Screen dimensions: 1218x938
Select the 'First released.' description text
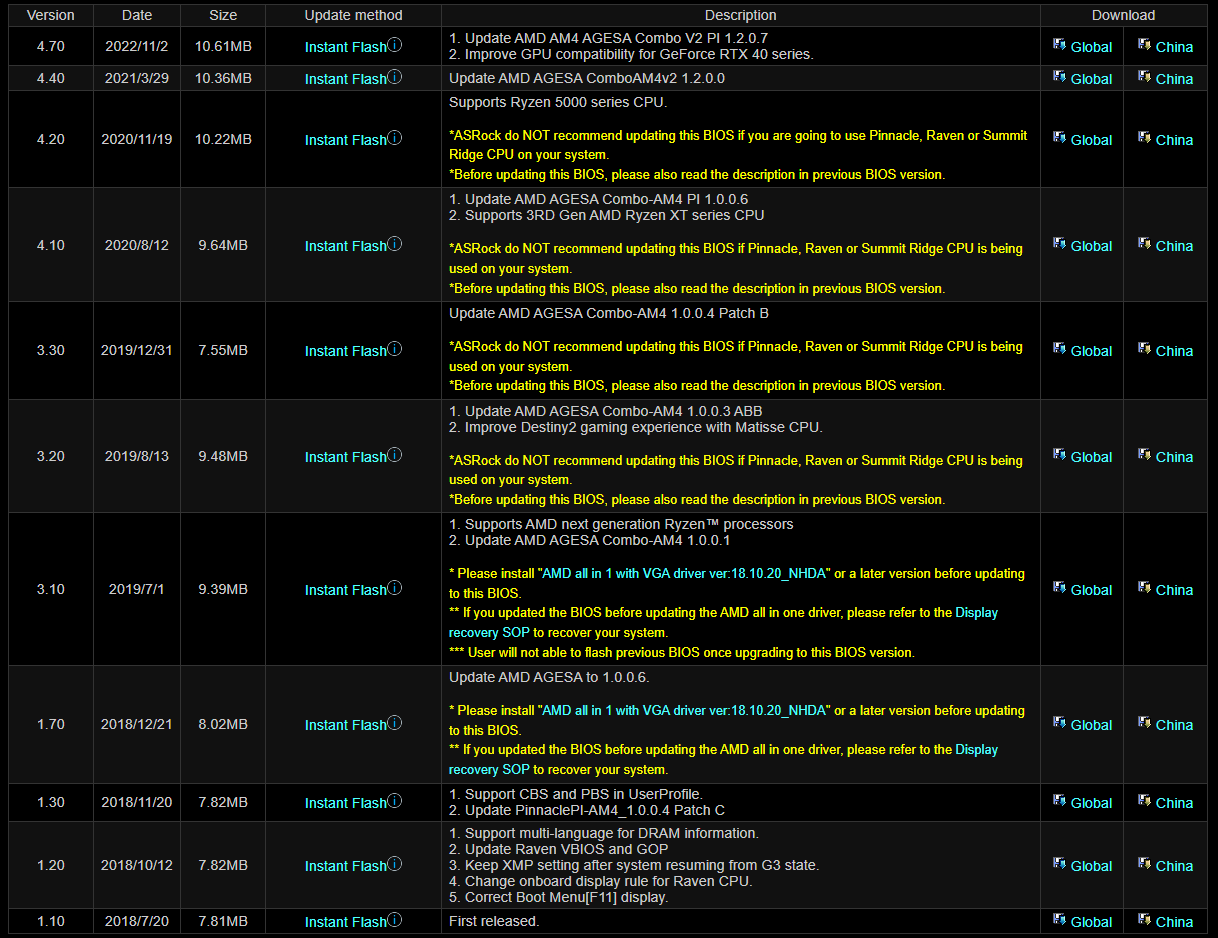pos(494,921)
